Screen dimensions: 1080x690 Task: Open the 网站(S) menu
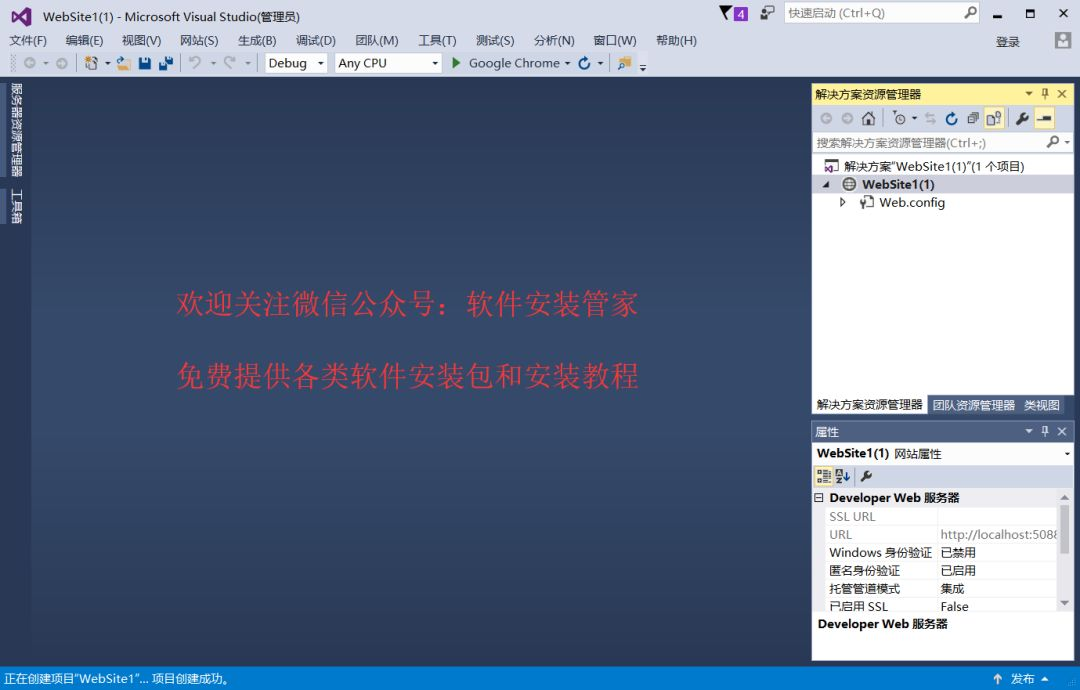[199, 41]
